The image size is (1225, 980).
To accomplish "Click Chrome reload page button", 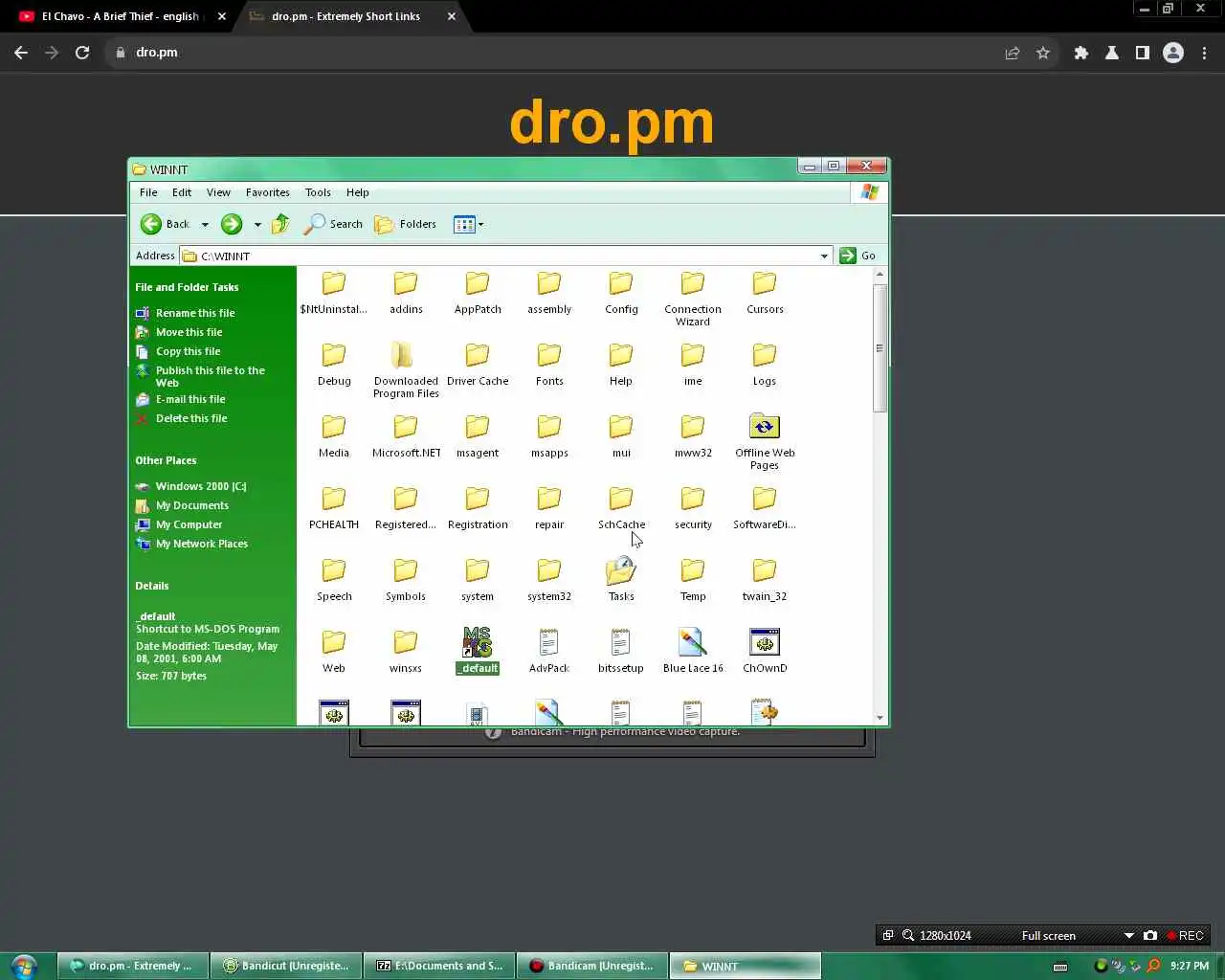I will 82,53.
